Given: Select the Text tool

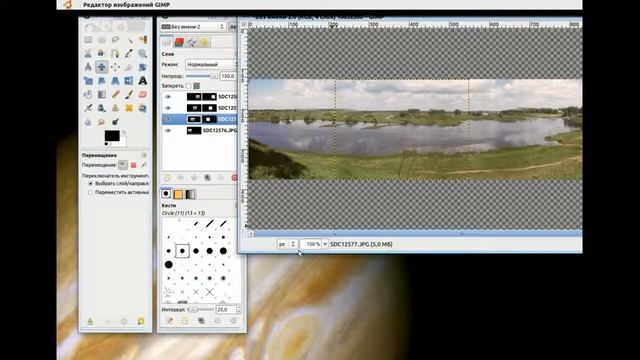Looking at the screenshot, I should coord(142,81).
